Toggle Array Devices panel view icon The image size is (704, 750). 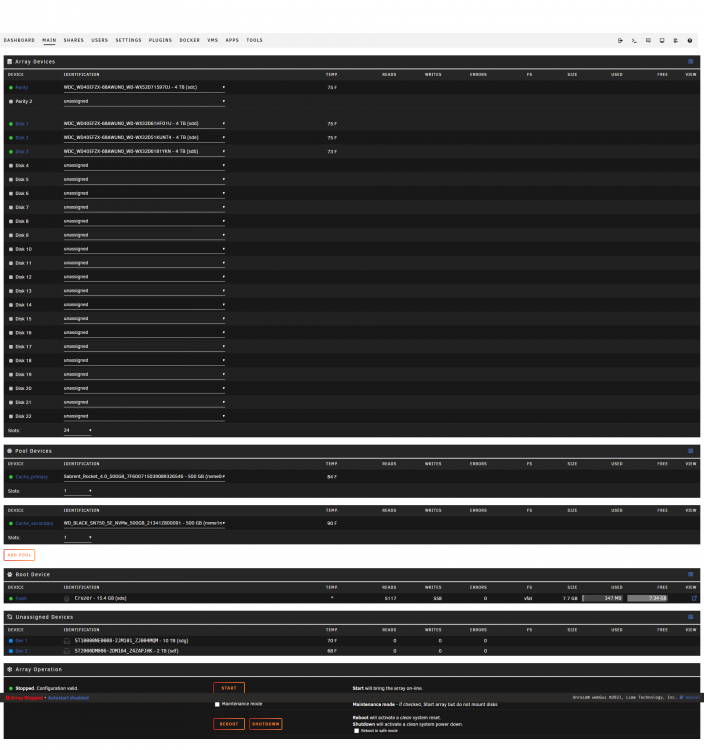tap(690, 62)
